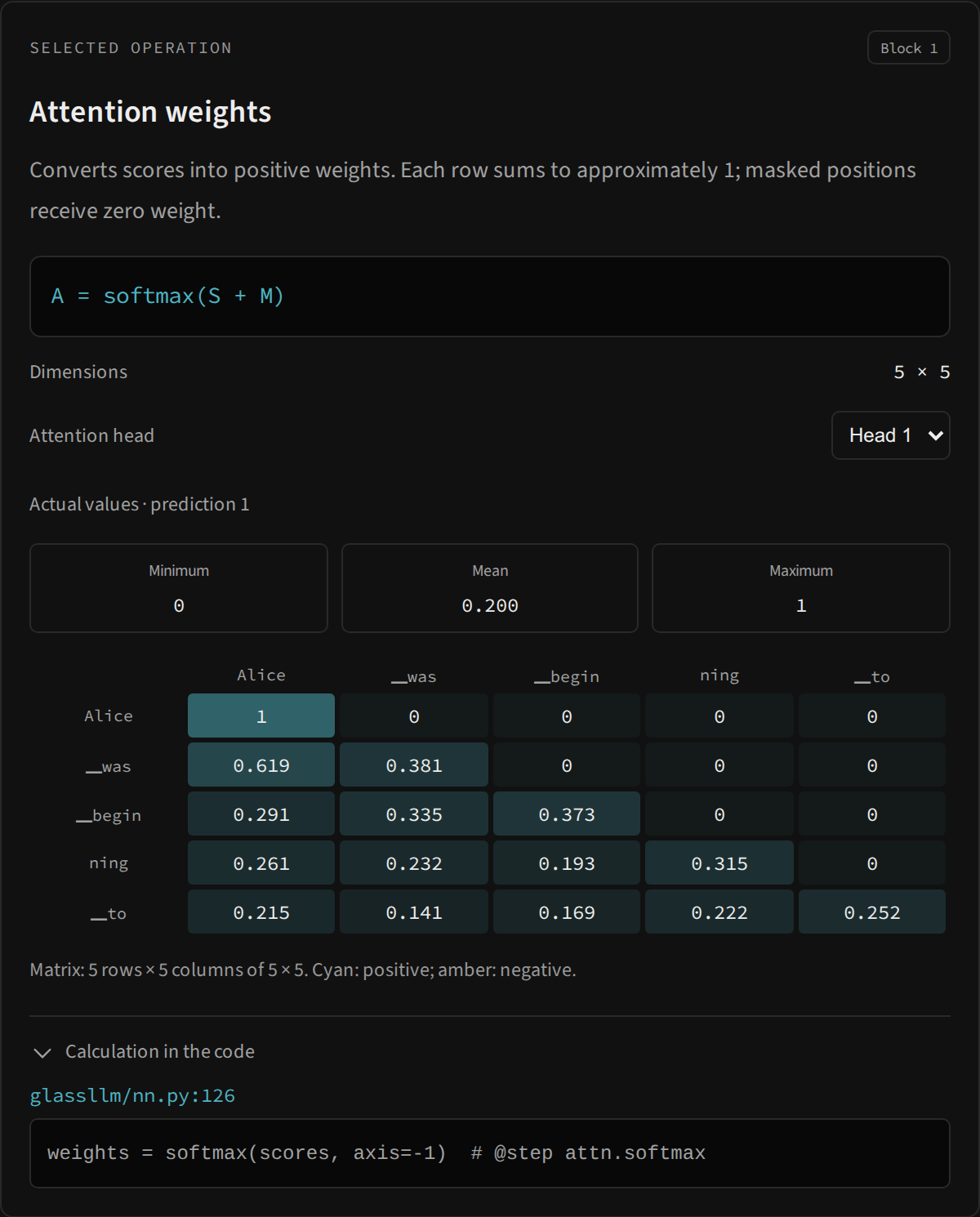
Task: Click the Dimensions value 5 × 5
Action: click(x=921, y=372)
